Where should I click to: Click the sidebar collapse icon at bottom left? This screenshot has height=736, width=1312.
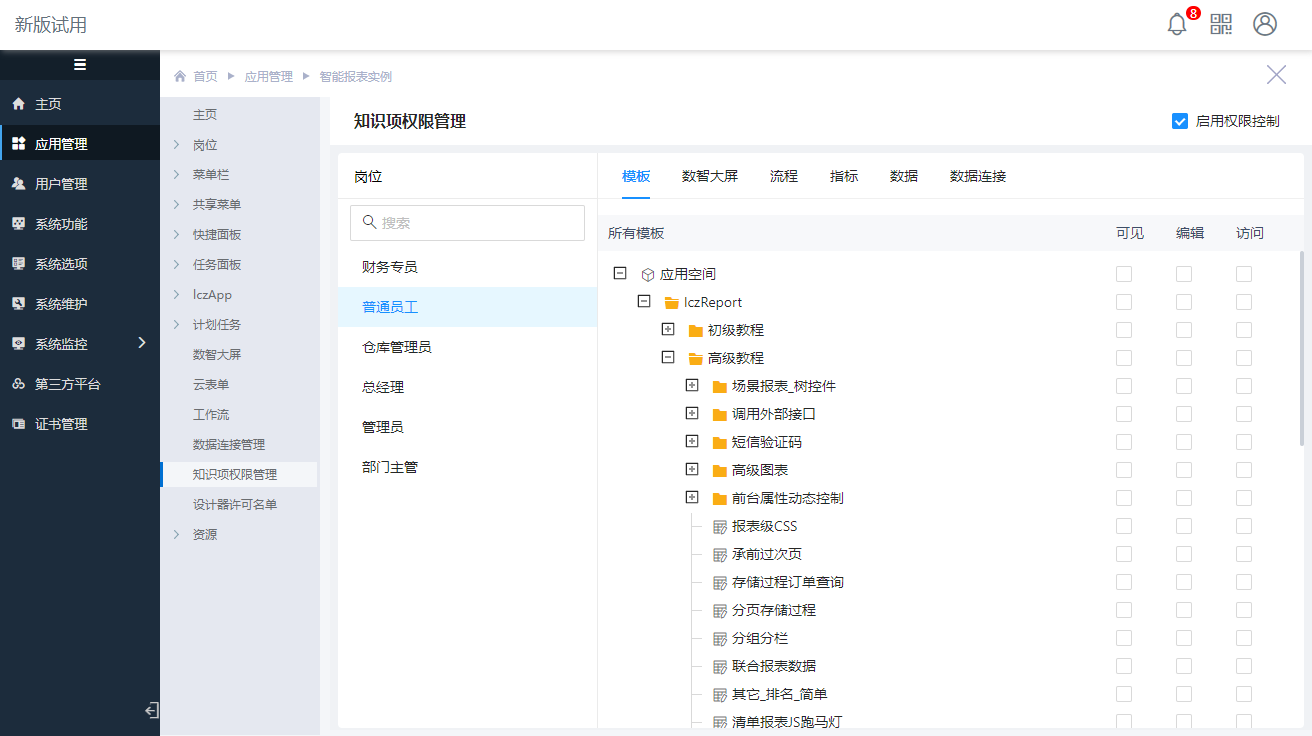point(152,711)
